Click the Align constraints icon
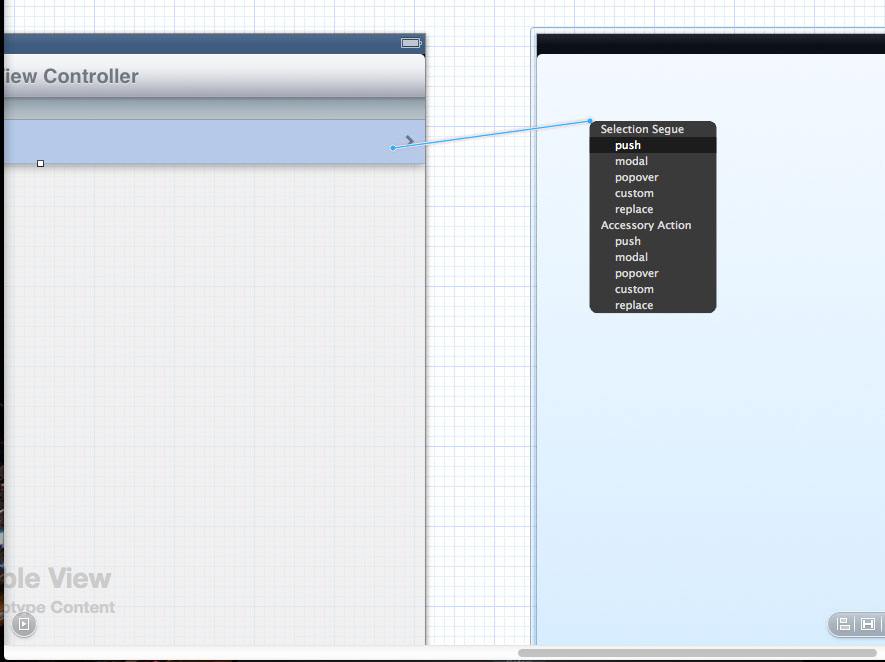The width and height of the screenshot is (885, 662). (843, 624)
